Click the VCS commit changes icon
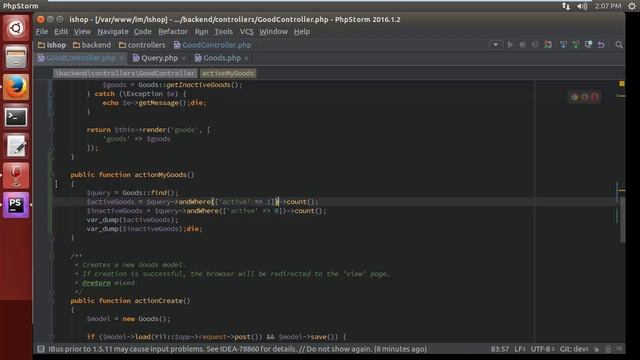640x360 pixels. (576, 44)
